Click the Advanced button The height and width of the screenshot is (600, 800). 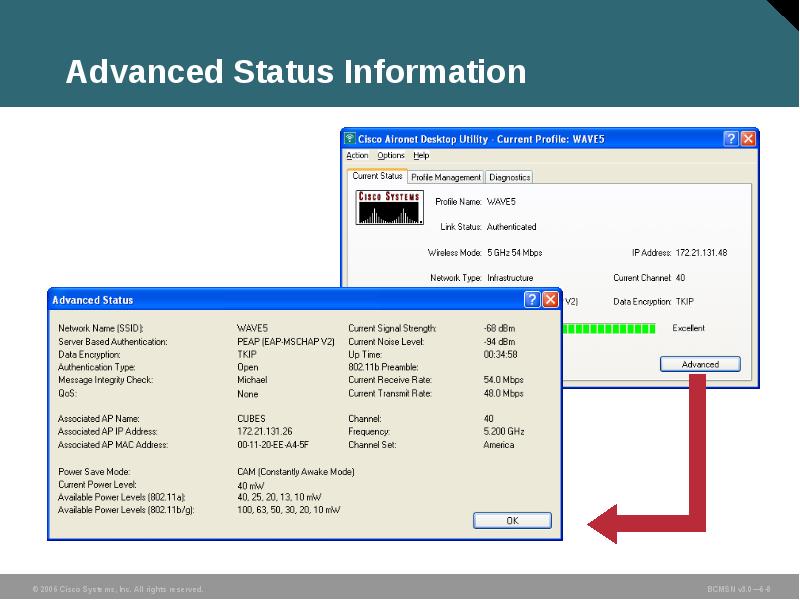(699, 363)
